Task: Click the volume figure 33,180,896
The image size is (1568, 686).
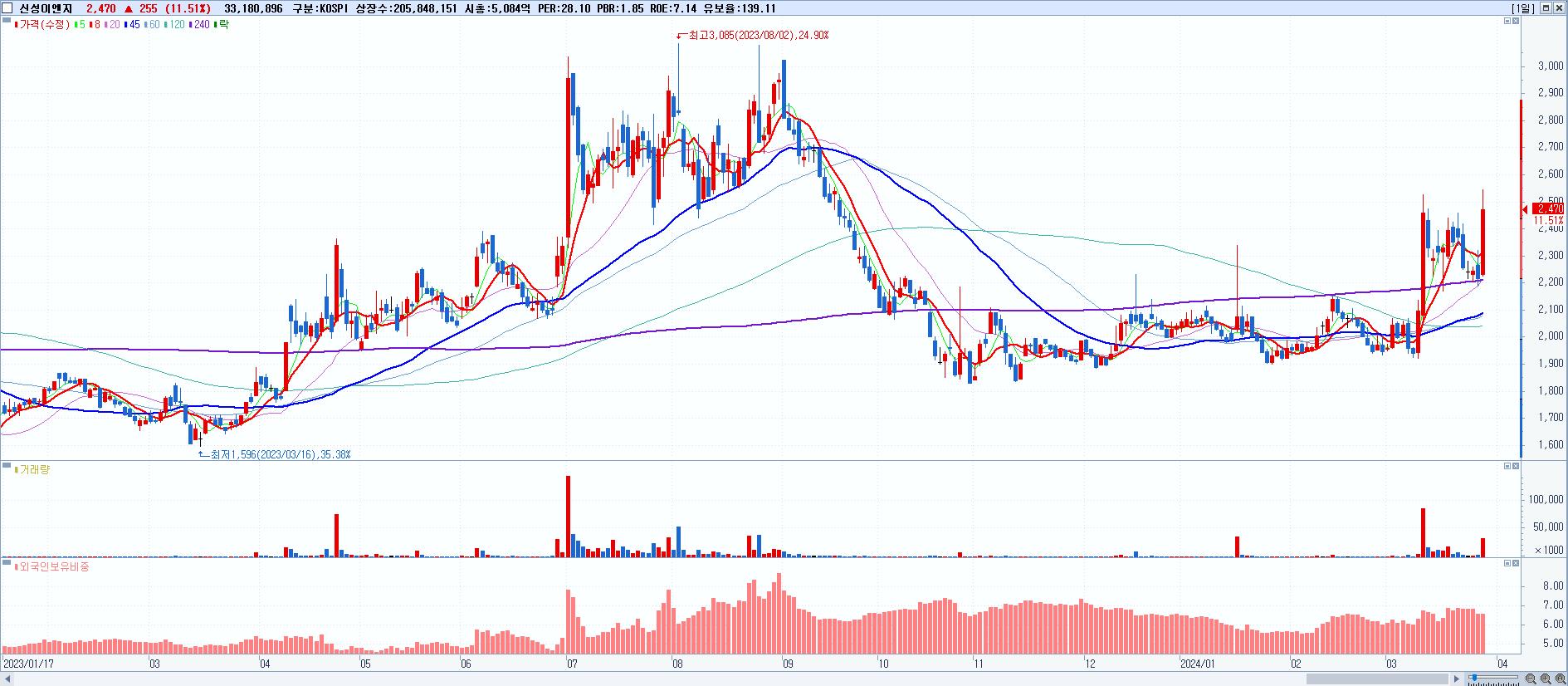Action: (253, 8)
